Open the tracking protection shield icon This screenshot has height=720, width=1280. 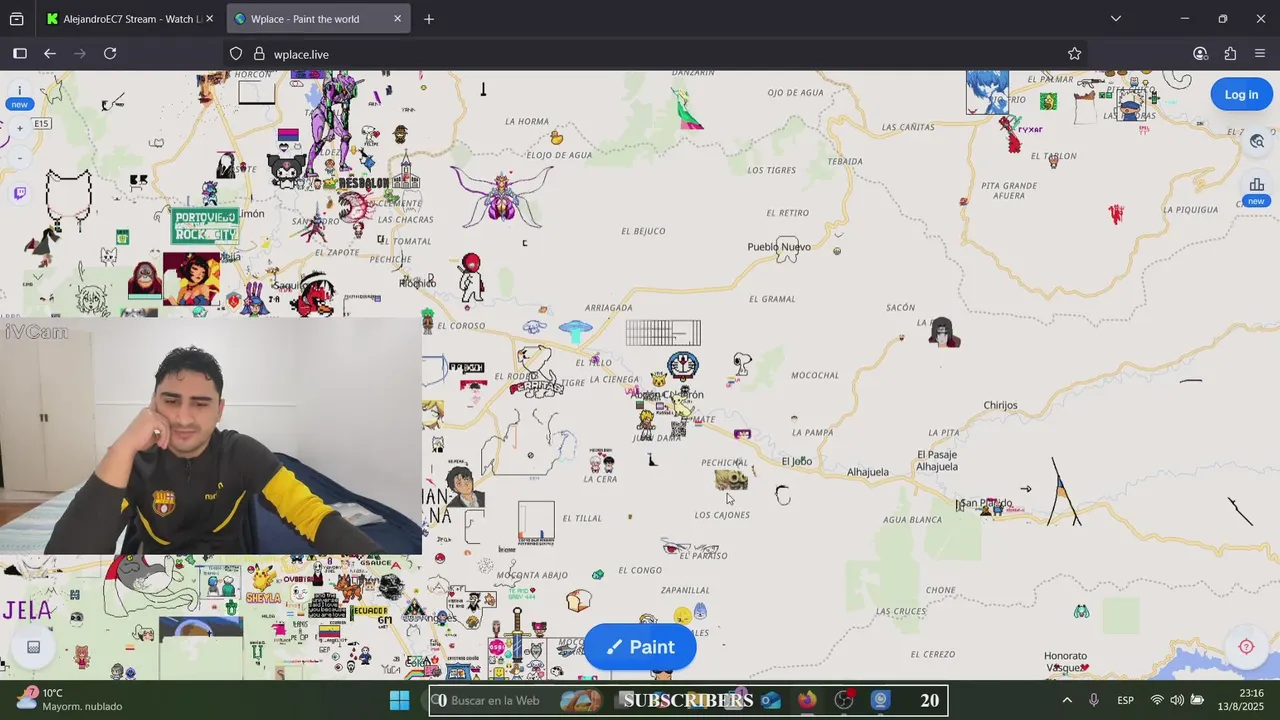pos(236,54)
